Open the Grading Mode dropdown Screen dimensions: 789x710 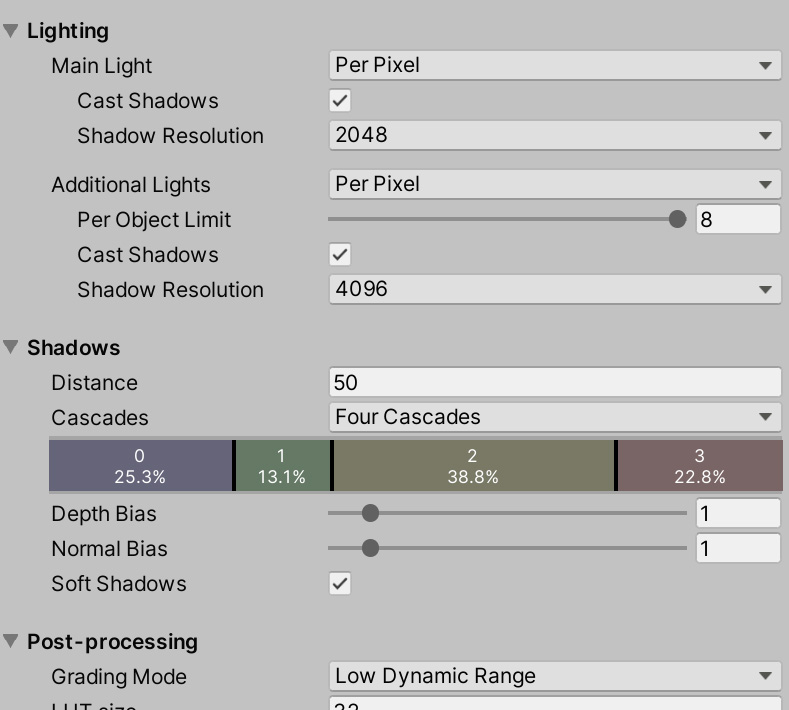554,677
